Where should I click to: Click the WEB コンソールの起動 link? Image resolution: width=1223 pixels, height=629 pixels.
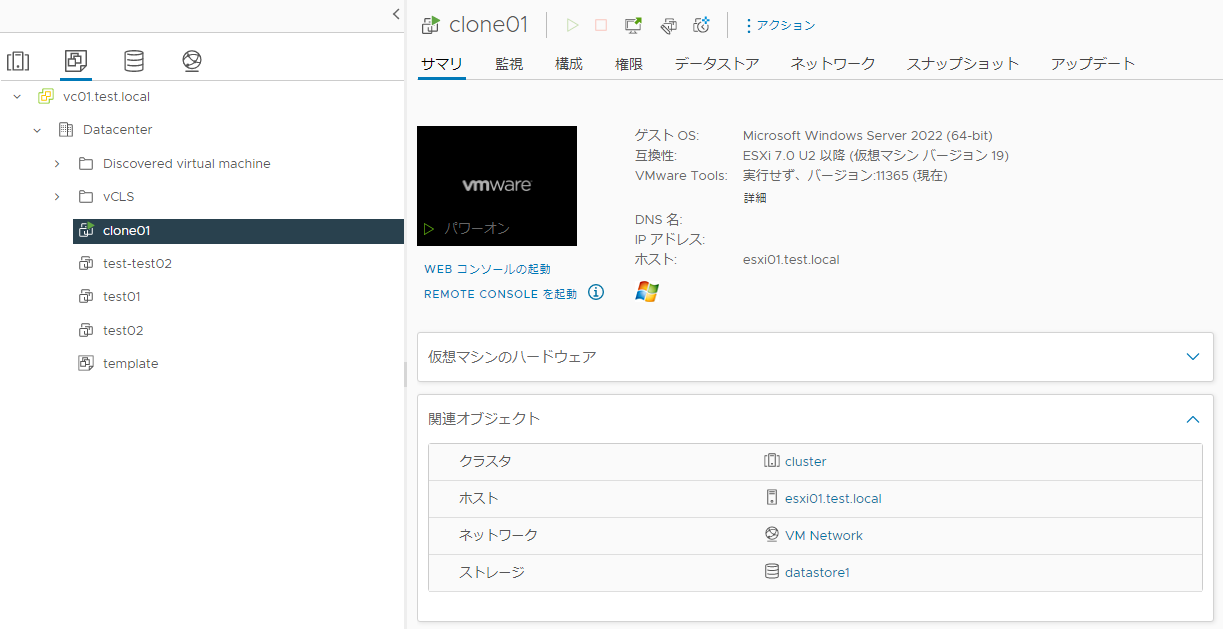click(487, 269)
